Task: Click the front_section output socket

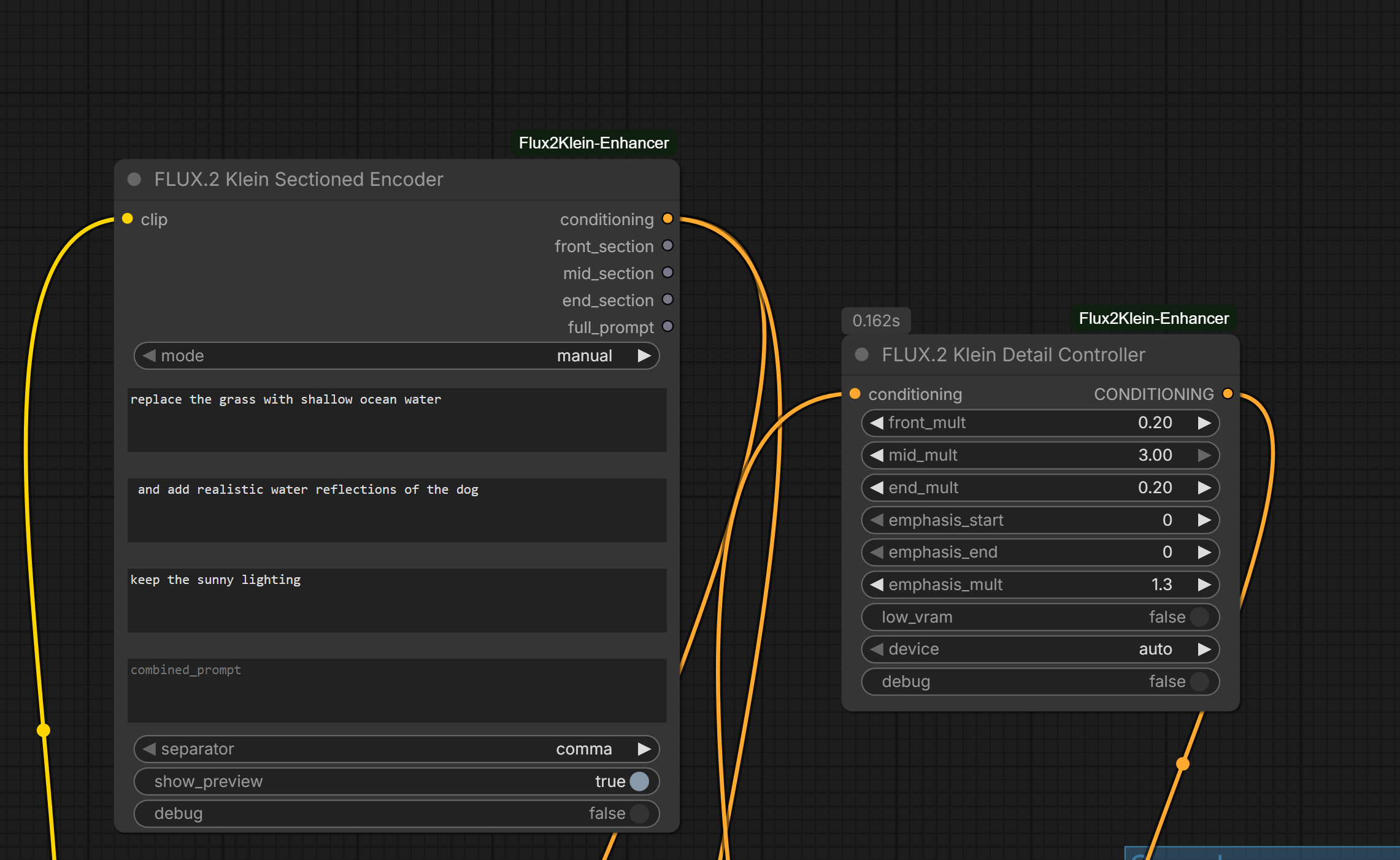Action: 668,246
